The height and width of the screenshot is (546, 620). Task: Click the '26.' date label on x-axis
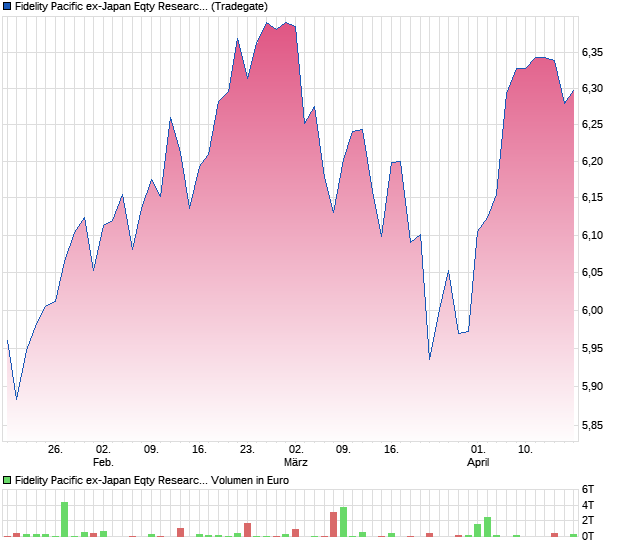click(55, 450)
